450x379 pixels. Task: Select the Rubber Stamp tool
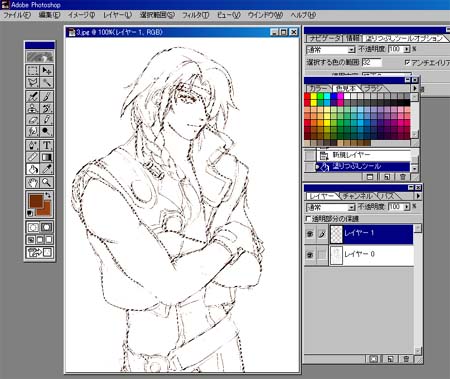coord(33,108)
